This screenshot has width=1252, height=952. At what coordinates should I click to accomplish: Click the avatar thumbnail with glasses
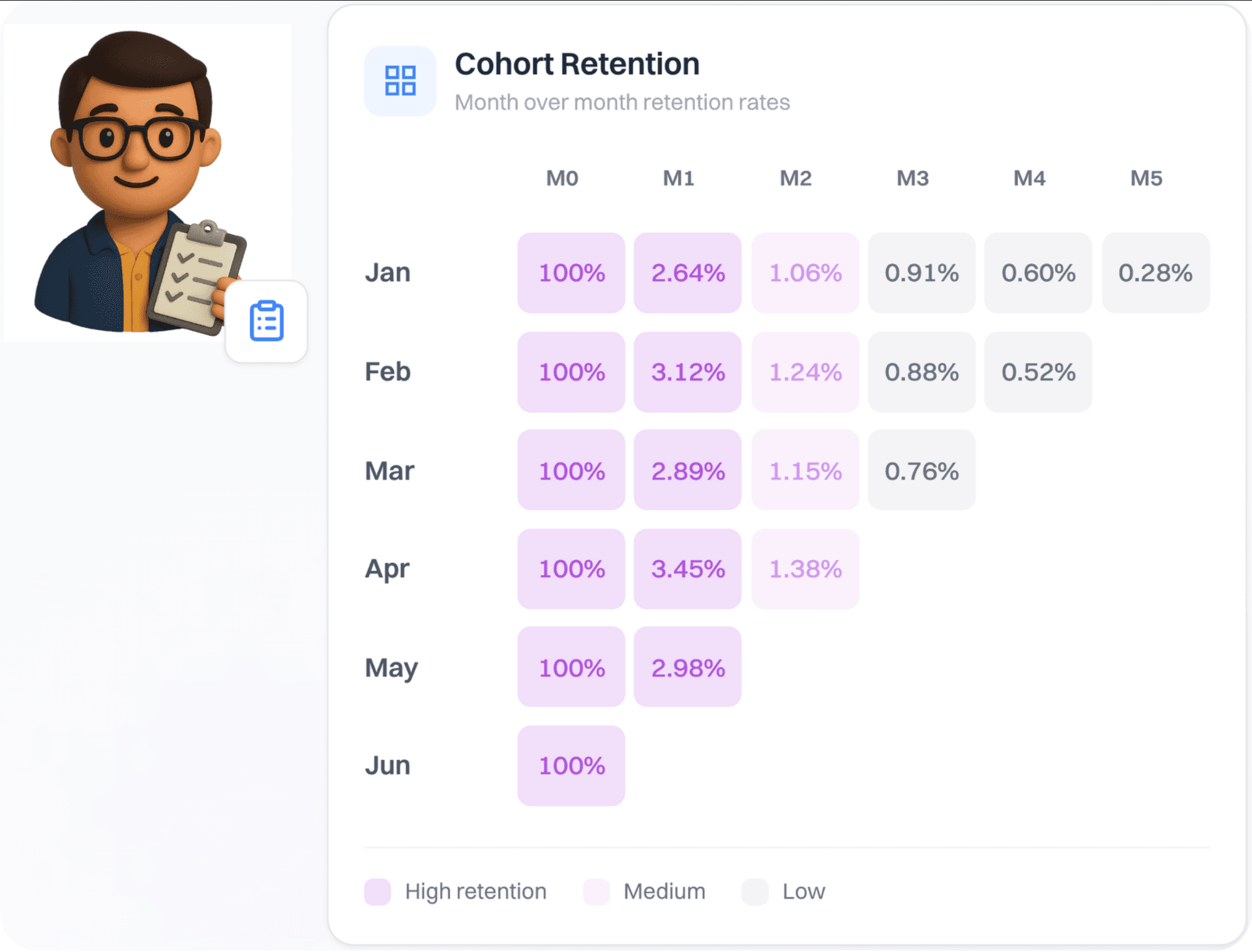coord(147,176)
